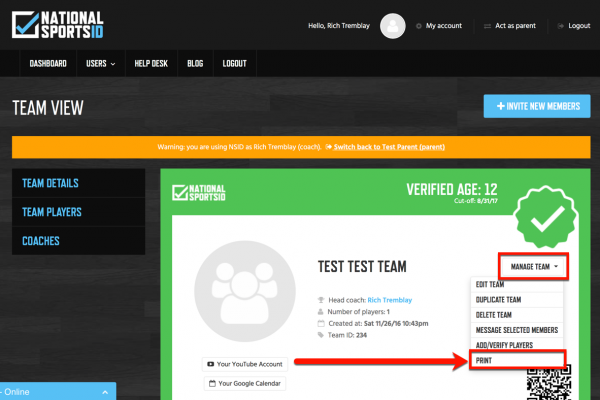Click 'Verified Age: 12' text
This screenshot has height=400, width=600.
[452, 189]
